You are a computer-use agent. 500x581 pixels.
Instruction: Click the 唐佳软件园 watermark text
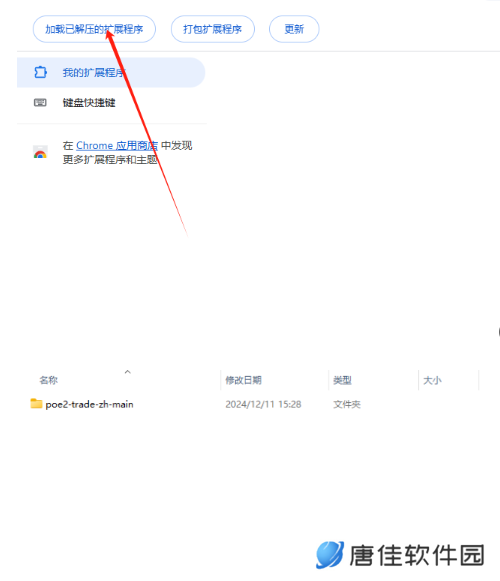417,555
